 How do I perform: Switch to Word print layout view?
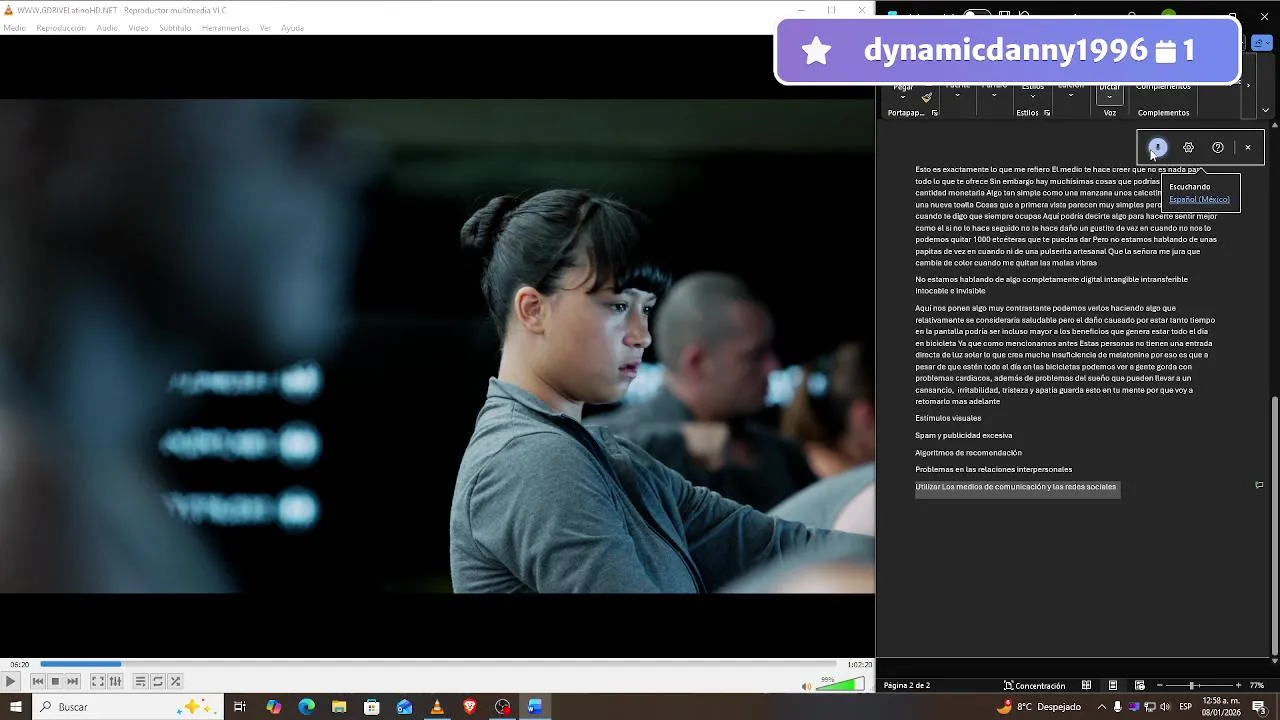(1113, 685)
